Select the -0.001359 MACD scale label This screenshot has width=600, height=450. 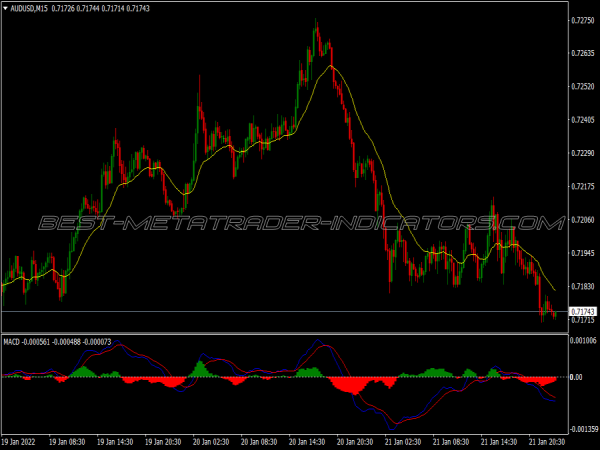coord(584,429)
